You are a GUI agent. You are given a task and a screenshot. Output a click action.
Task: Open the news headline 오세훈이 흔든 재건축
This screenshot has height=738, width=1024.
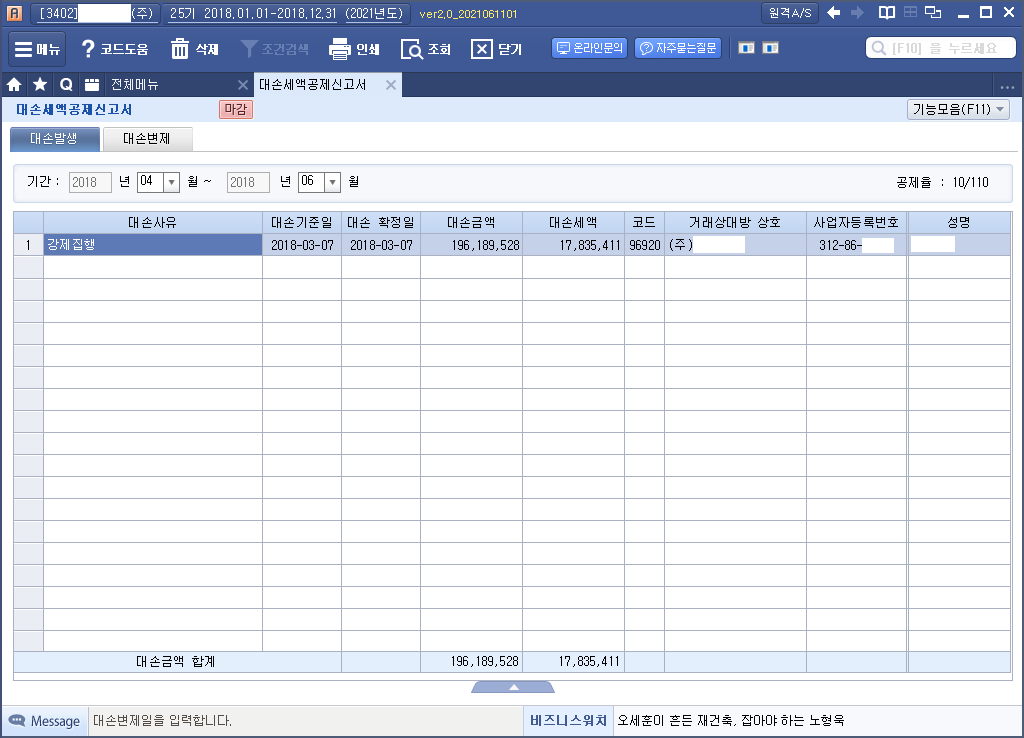point(731,720)
